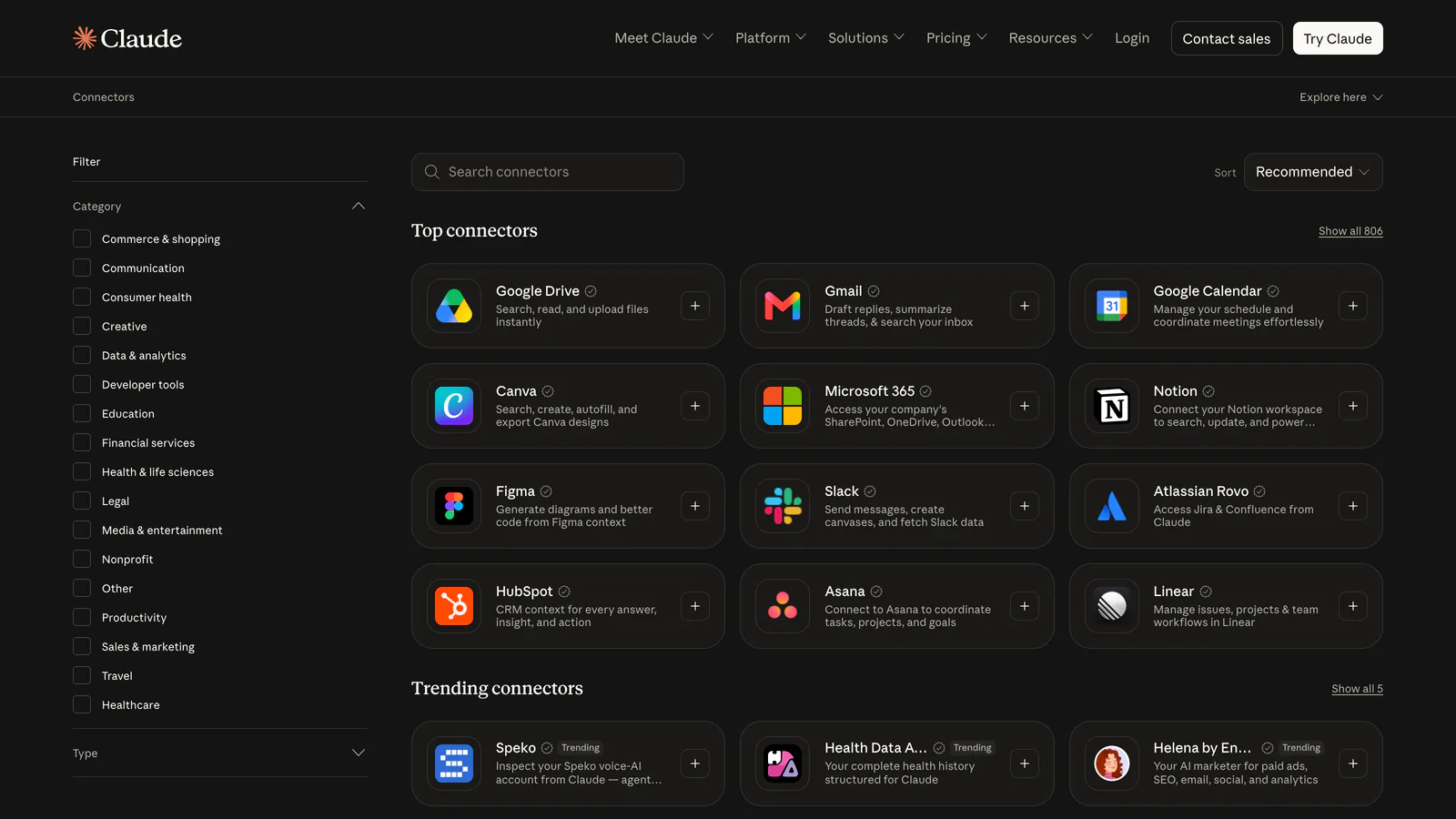Click Show all 806 top connectors
Viewport: 1456px width, 819px height.
[x=1350, y=231]
